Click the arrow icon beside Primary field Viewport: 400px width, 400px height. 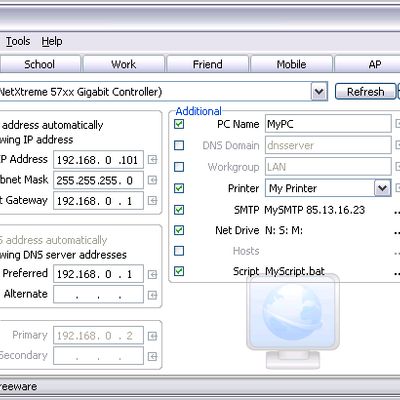pyautogui.click(x=152, y=336)
